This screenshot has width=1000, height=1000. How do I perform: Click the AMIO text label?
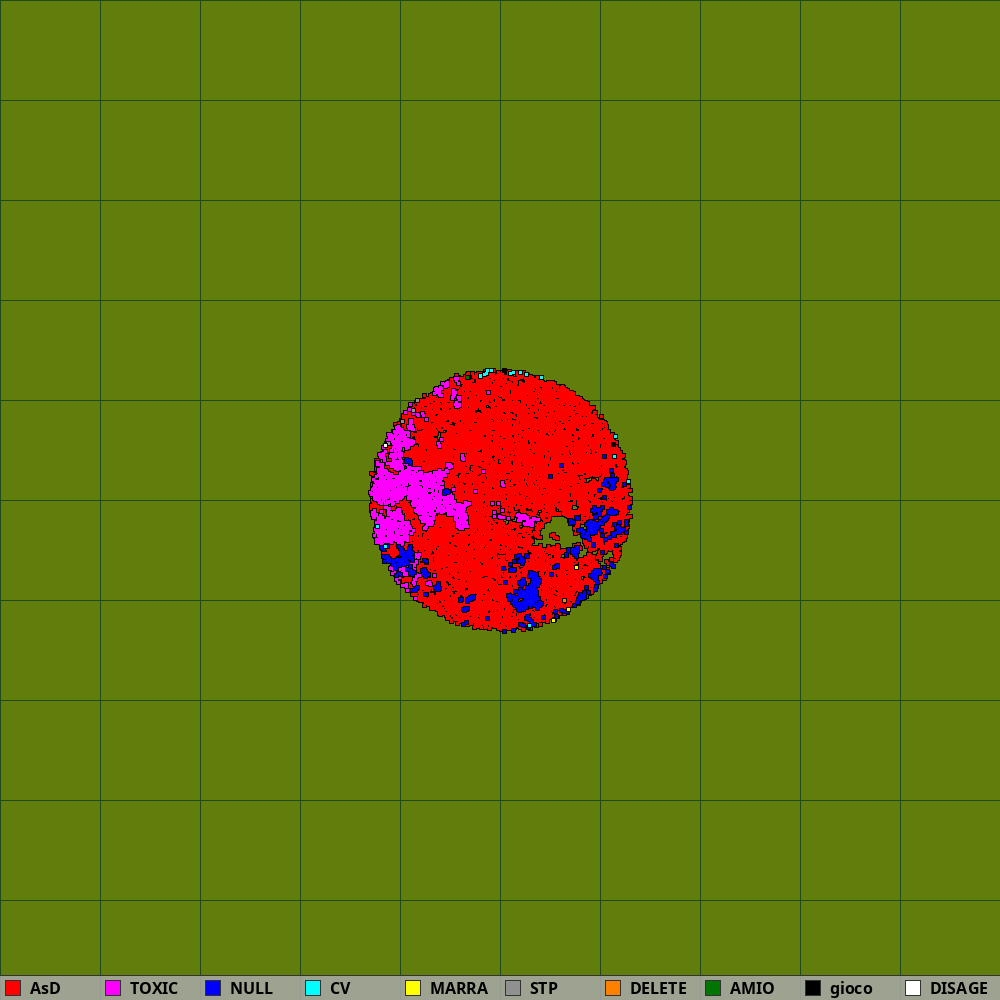(x=751, y=988)
